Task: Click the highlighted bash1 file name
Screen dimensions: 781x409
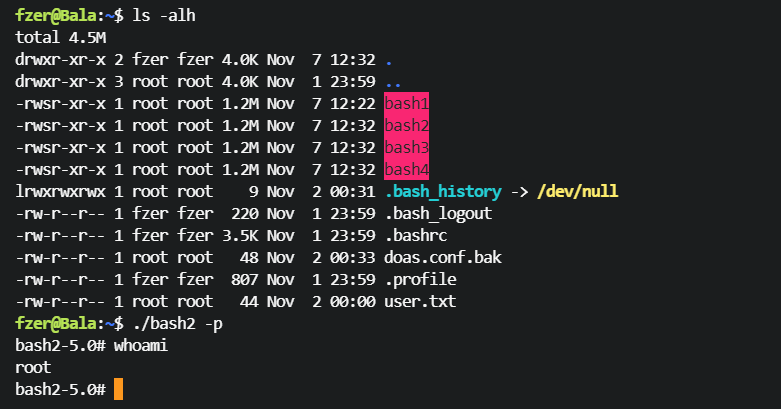Action: pos(406,103)
